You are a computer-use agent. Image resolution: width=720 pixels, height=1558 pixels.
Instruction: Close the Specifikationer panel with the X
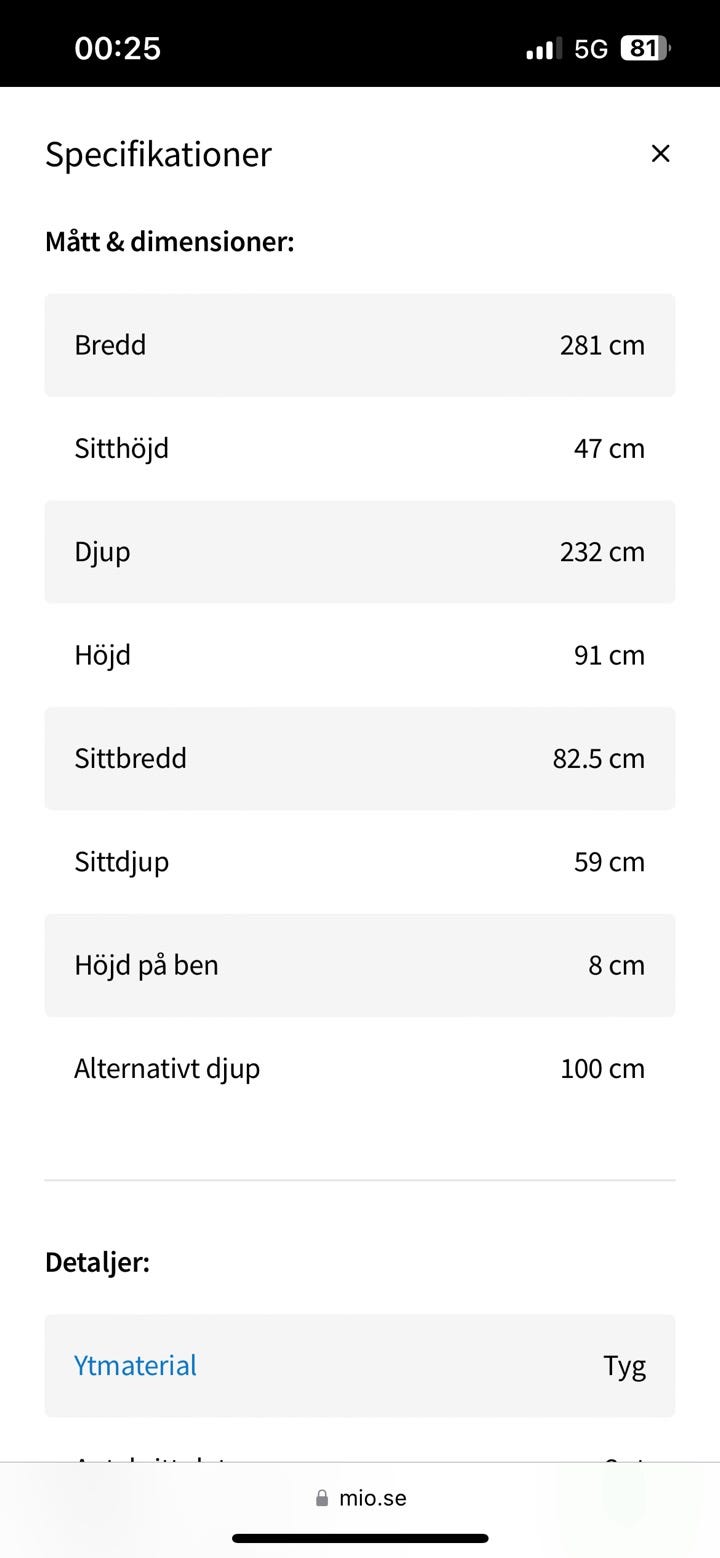660,153
